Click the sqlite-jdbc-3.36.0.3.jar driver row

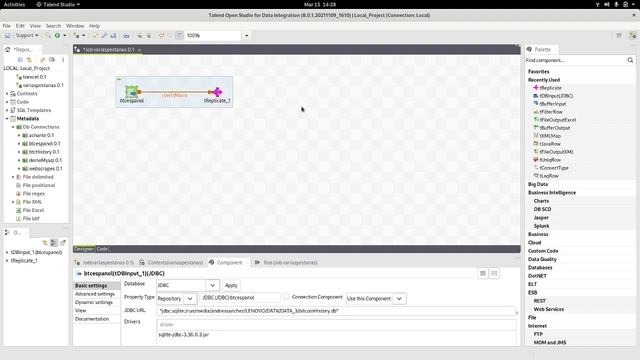click(336, 335)
